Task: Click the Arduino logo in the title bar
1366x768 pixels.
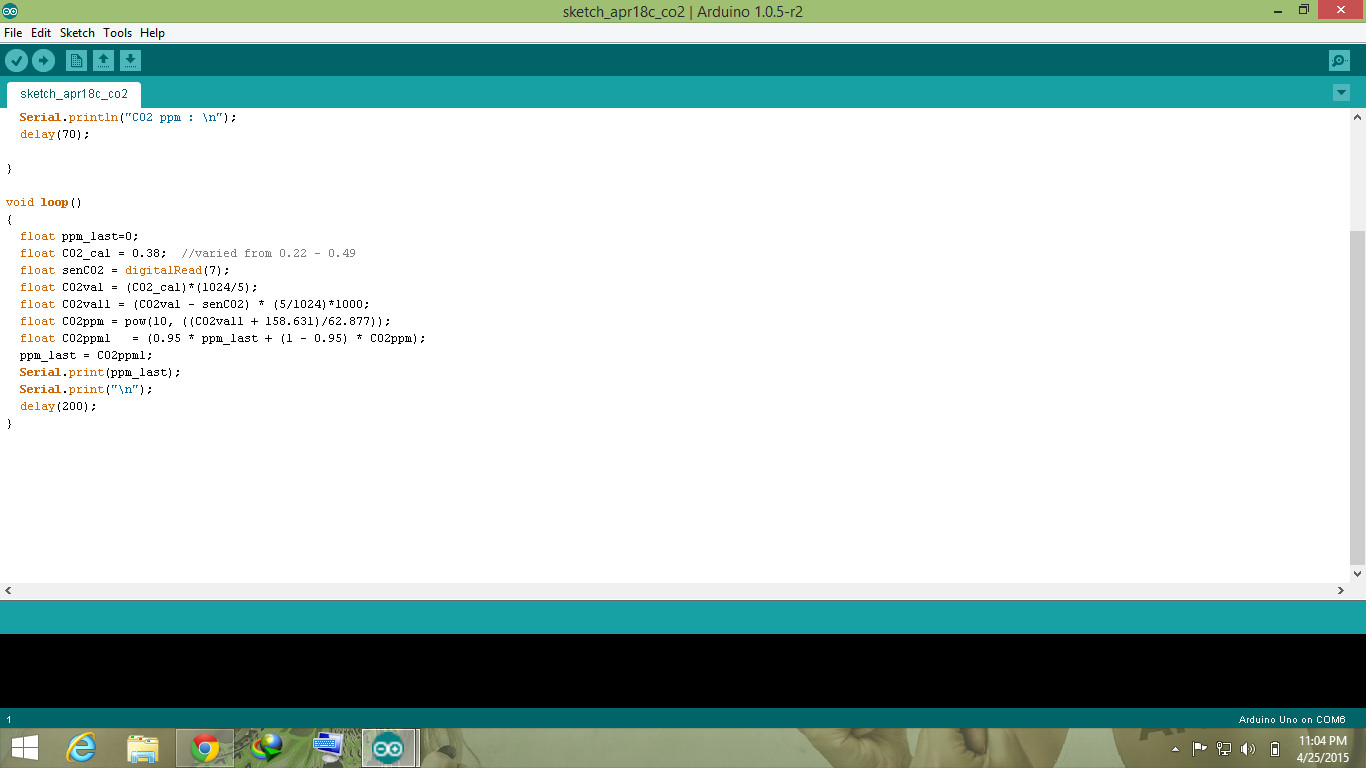Action: pos(10,10)
